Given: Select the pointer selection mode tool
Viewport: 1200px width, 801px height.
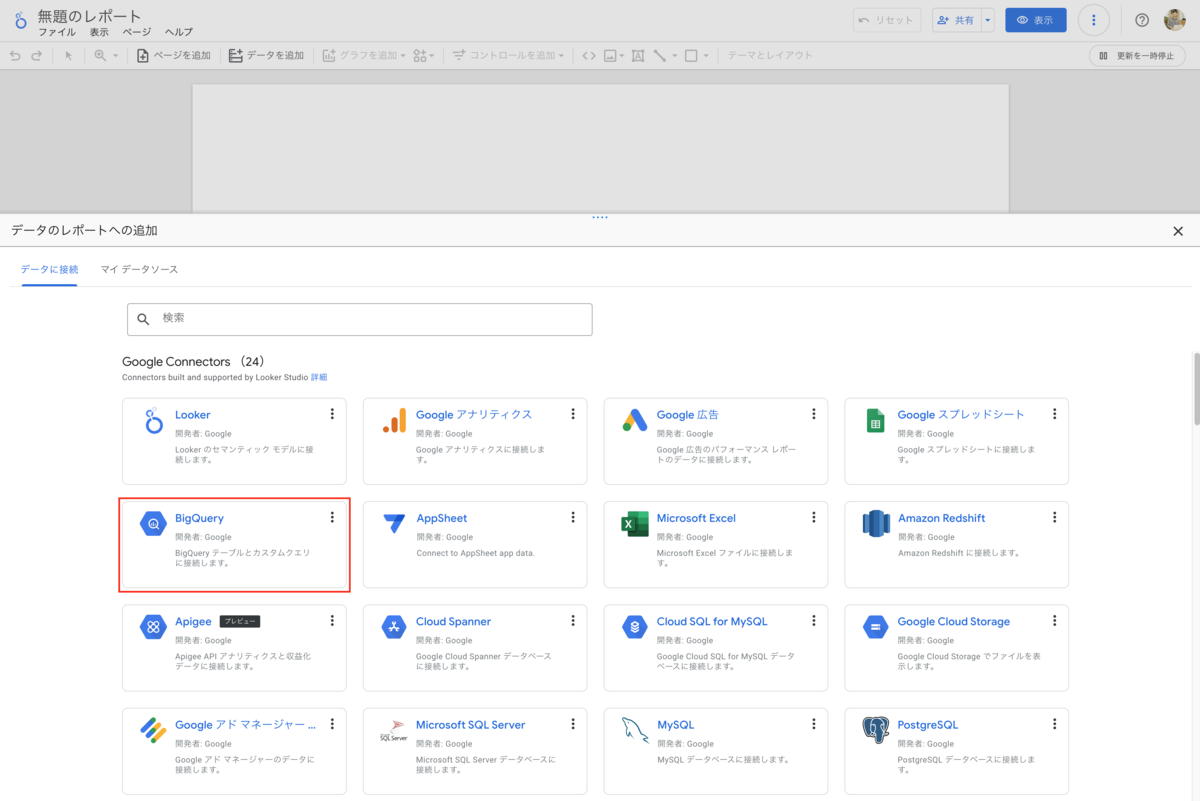Looking at the screenshot, I should 69,56.
